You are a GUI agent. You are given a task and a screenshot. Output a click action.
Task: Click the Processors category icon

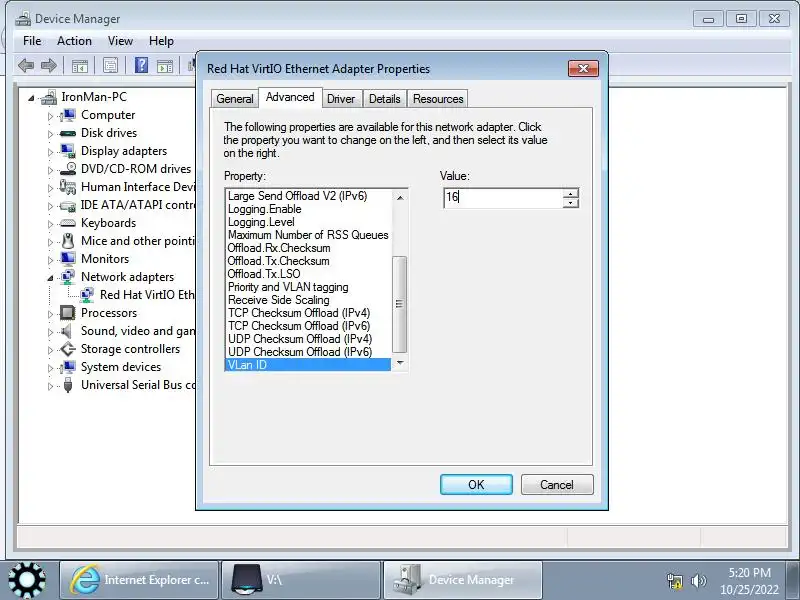[x=68, y=313]
